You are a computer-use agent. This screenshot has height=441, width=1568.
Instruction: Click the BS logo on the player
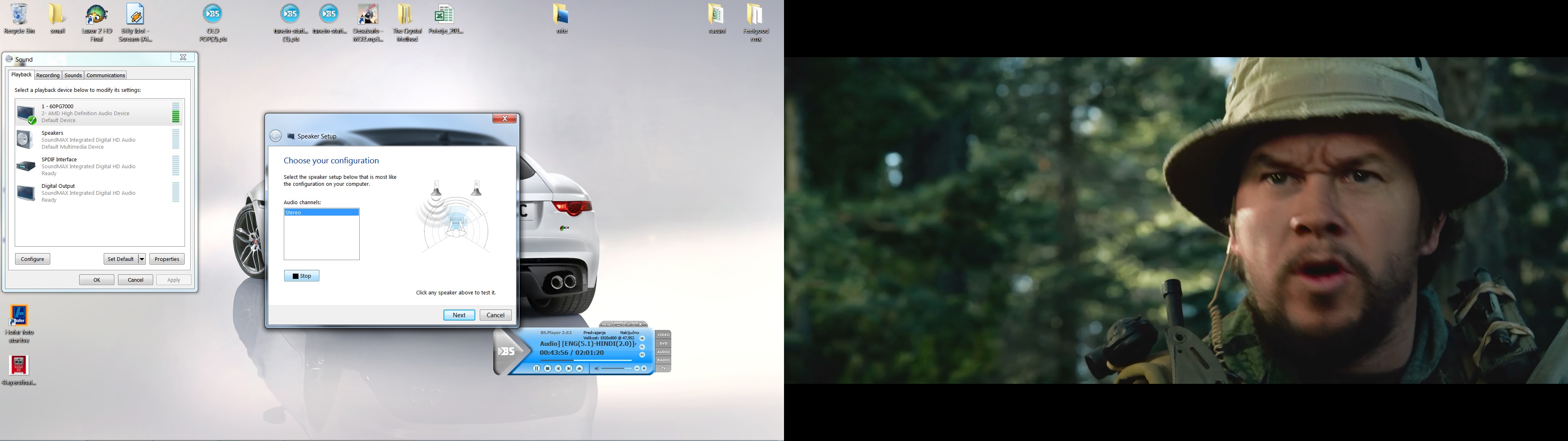point(506,352)
